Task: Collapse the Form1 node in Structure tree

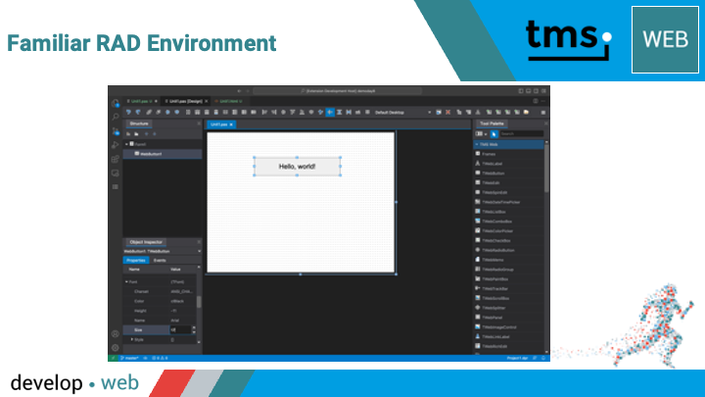Action: [x=127, y=144]
